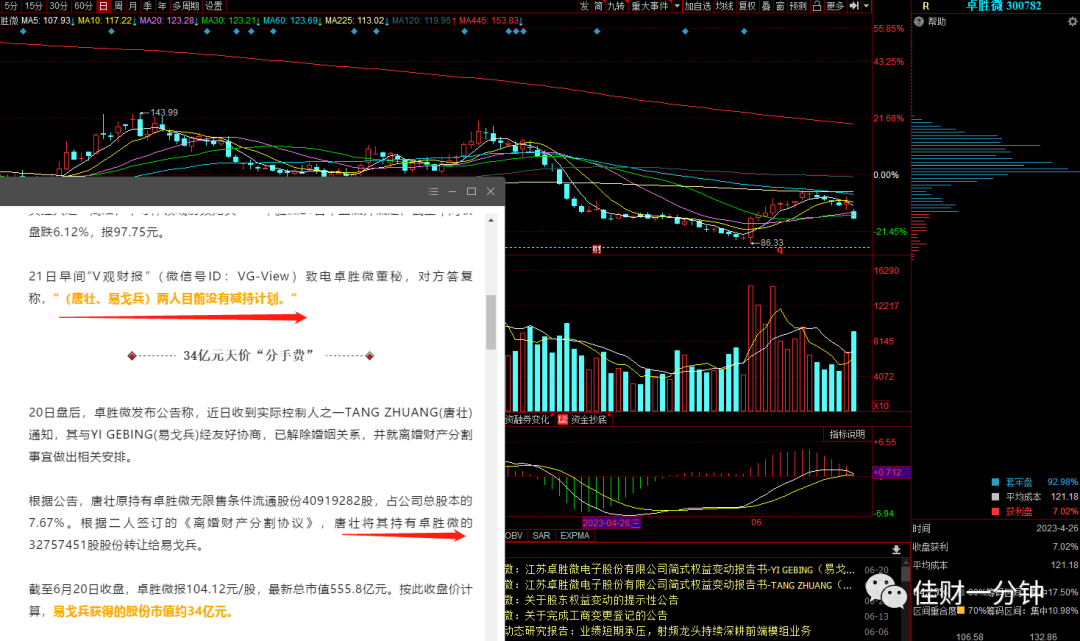Click the blue 套牢盘 legend swatch
The height and width of the screenshot is (641, 1080).
(995, 482)
